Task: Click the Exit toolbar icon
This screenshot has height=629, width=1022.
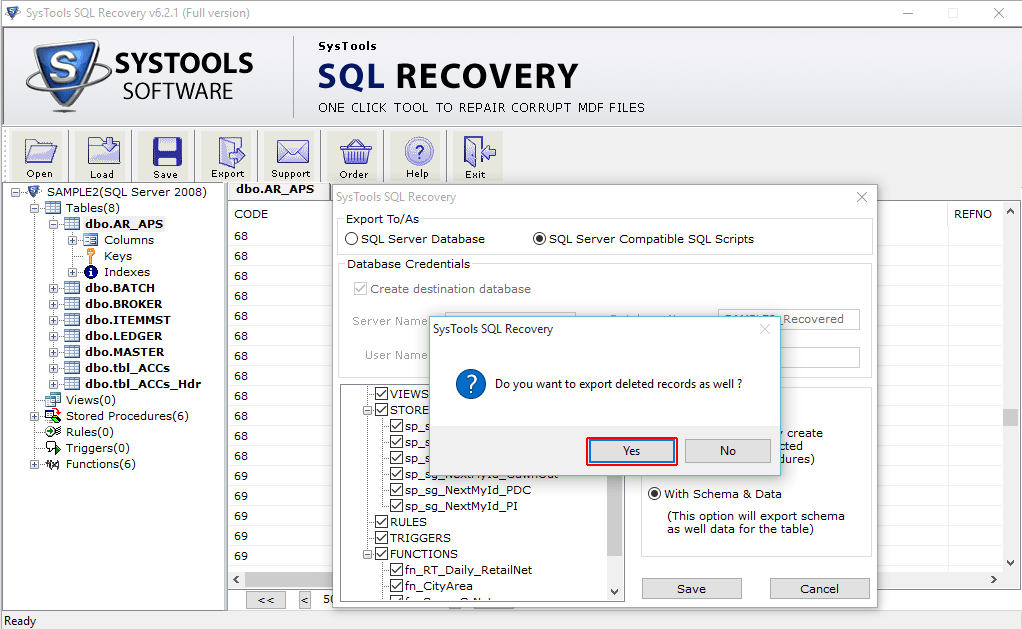Action: pos(477,155)
